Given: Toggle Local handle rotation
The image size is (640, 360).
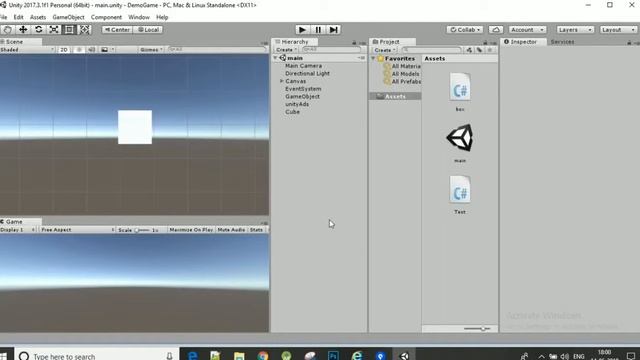Looking at the screenshot, I should point(148,30).
